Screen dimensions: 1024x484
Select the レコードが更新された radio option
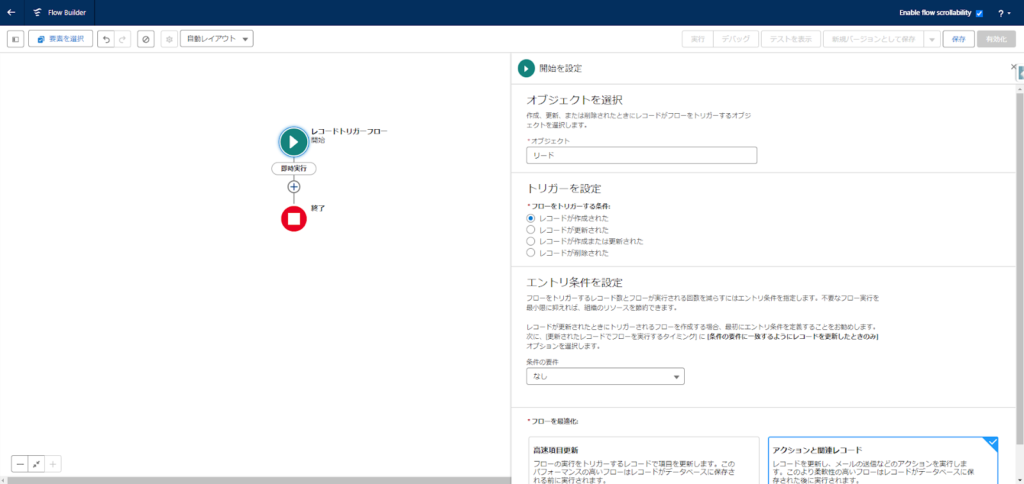pyautogui.click(x=531, y=229)
